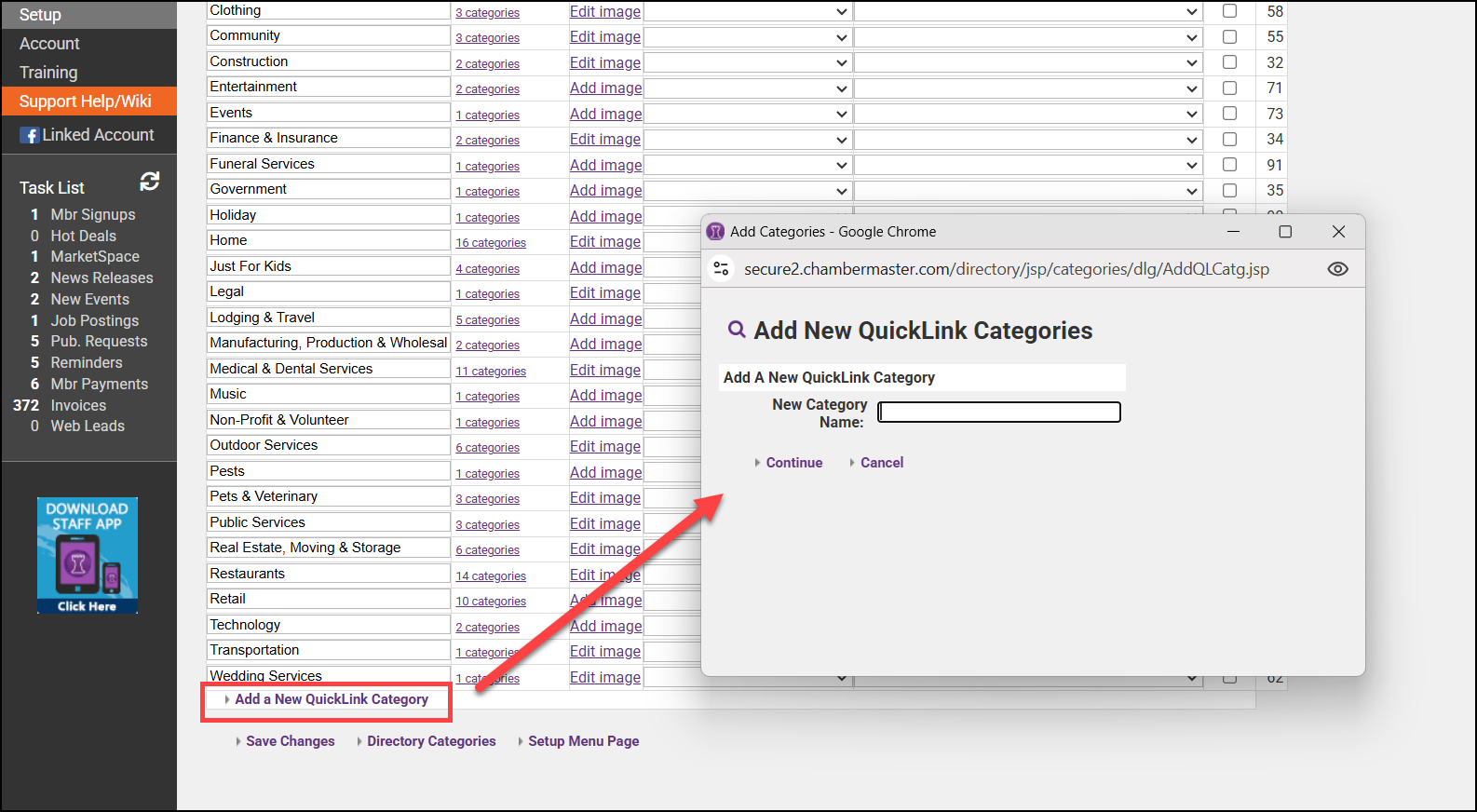This screenshot has height=812, width=1477.
Task: Minimize the Add Categories popup window
Action: (x=1233, y=232)
